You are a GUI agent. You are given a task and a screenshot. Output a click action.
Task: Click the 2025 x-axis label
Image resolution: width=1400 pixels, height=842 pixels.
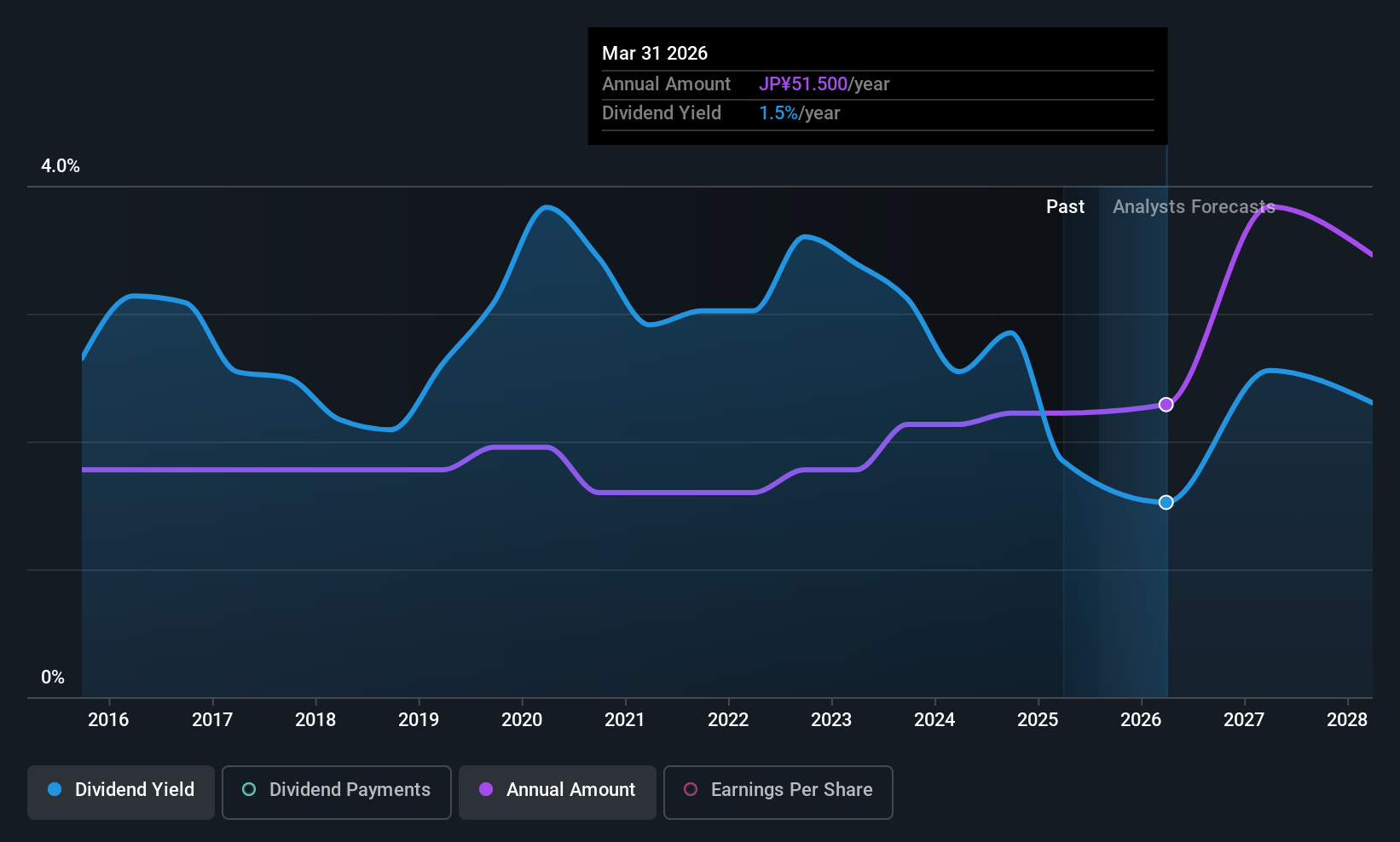tap(1038, 720)
